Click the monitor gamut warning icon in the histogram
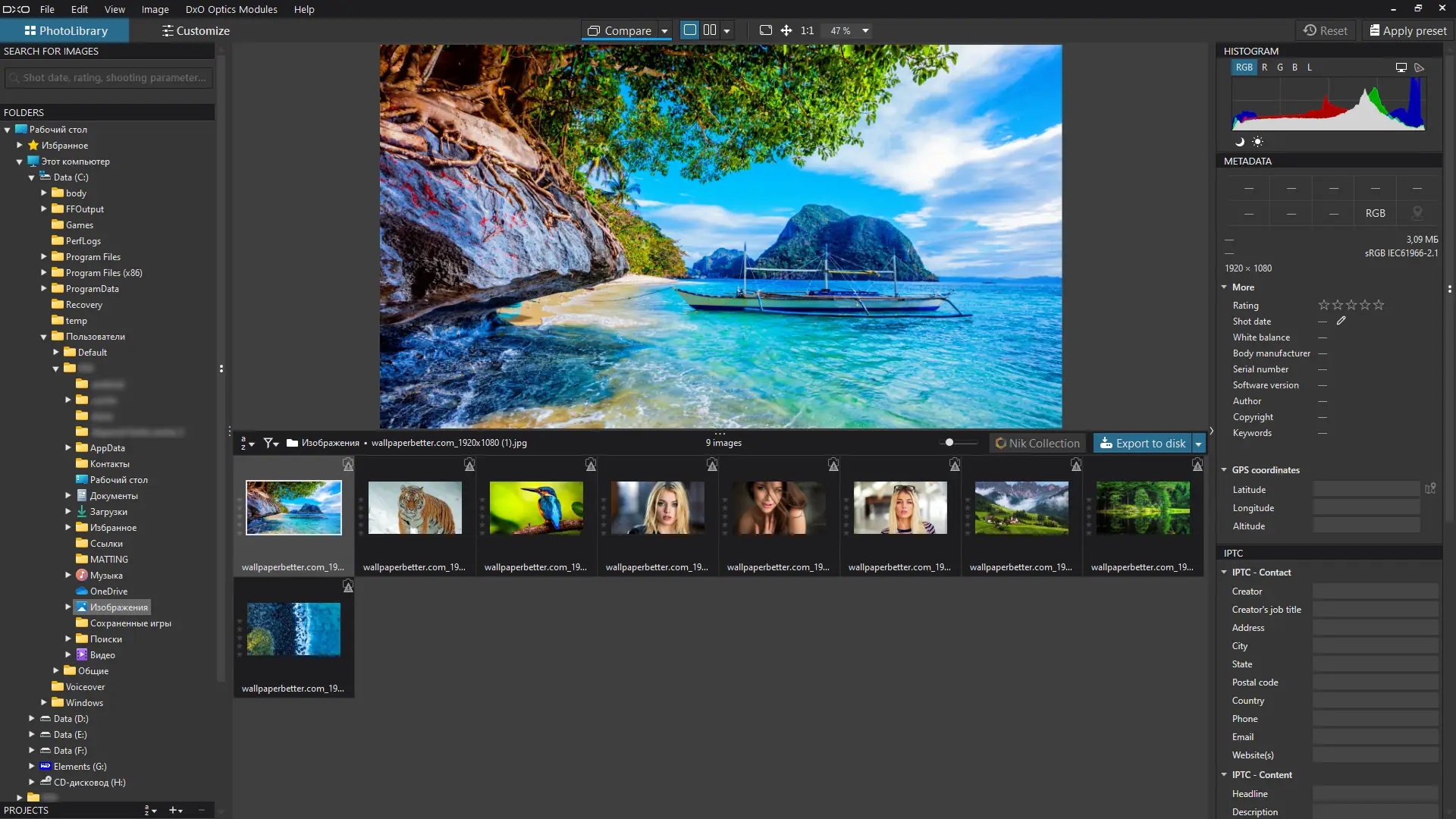This screenshot has width=1456, height=819. [1401, 67]
